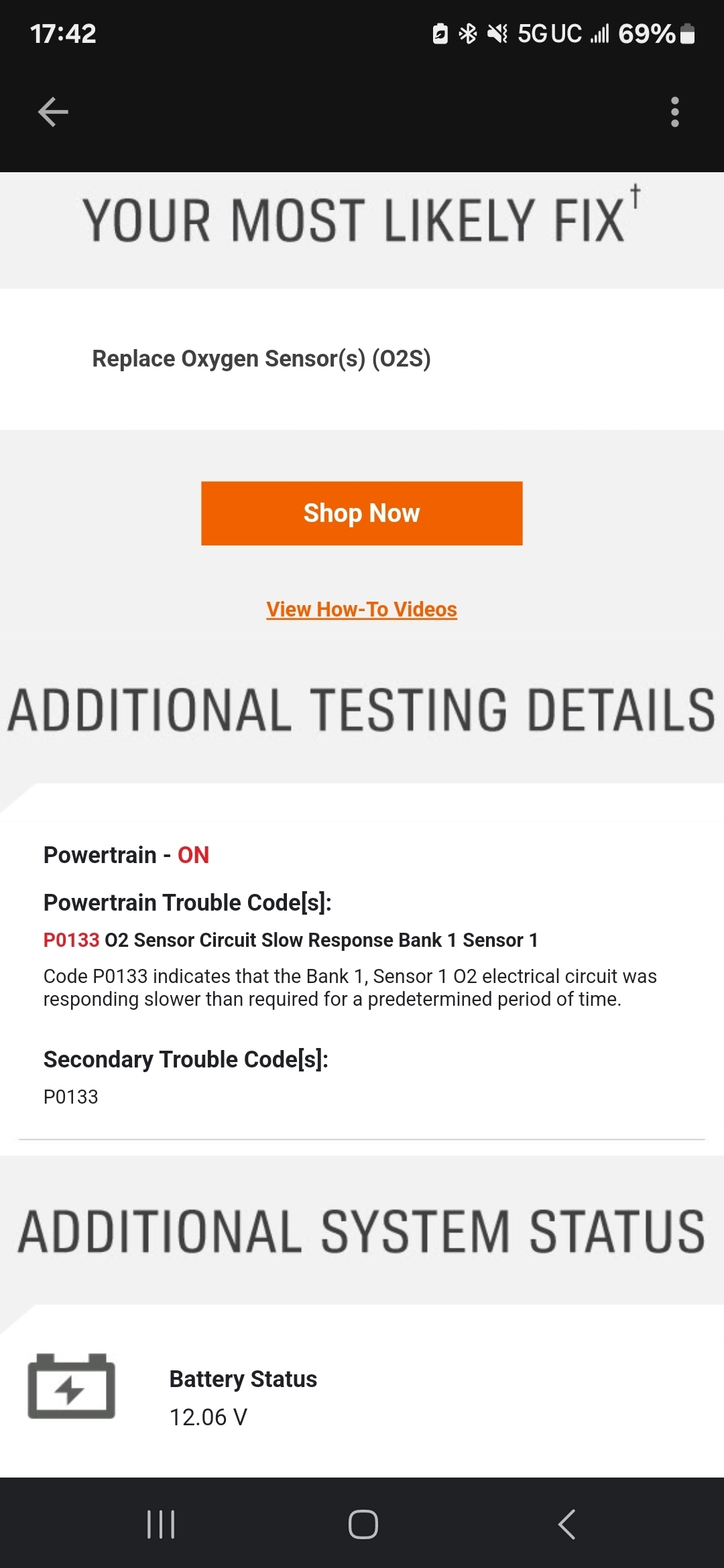The image size is (724, 1568).
Task: Tap the Additional System Status heading
Action: click(362, 1232)
